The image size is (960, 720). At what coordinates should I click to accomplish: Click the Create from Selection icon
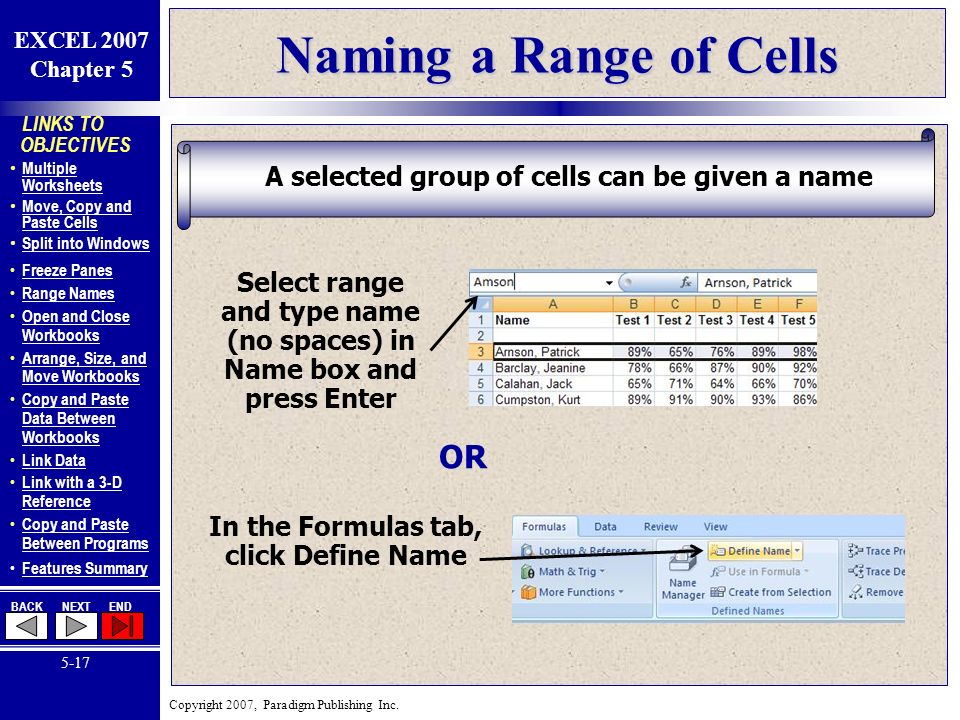tap(718, 592)
